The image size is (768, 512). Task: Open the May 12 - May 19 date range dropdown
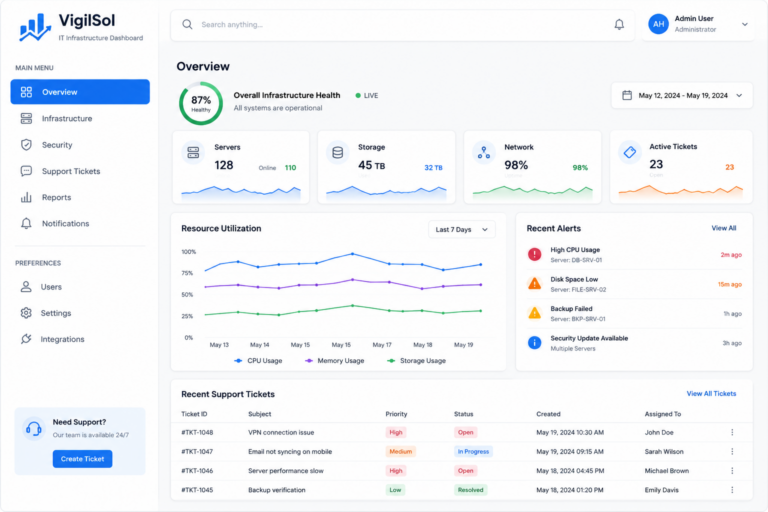(682, 96)
